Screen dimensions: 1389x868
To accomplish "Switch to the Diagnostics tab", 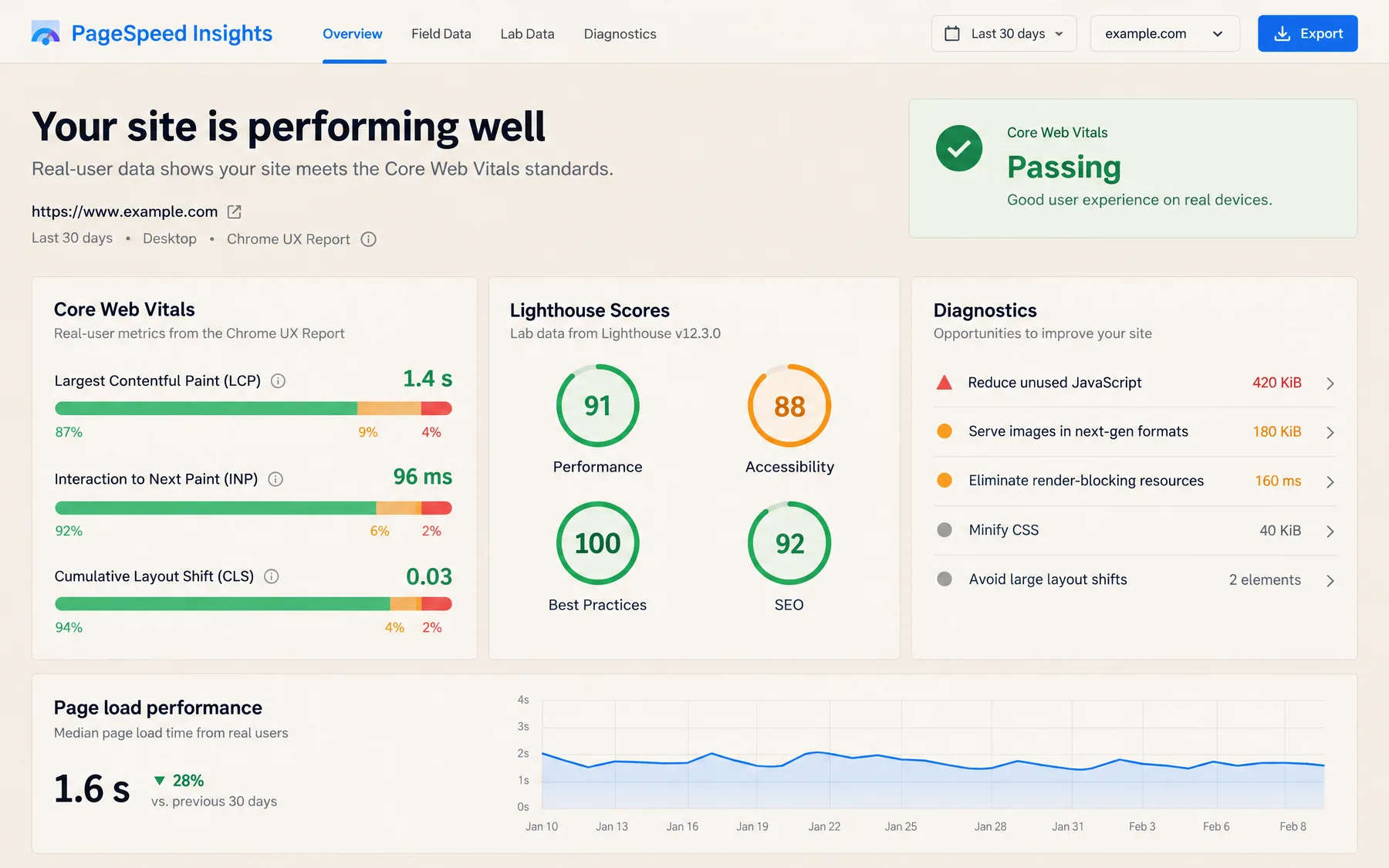I will pos(620,34).
